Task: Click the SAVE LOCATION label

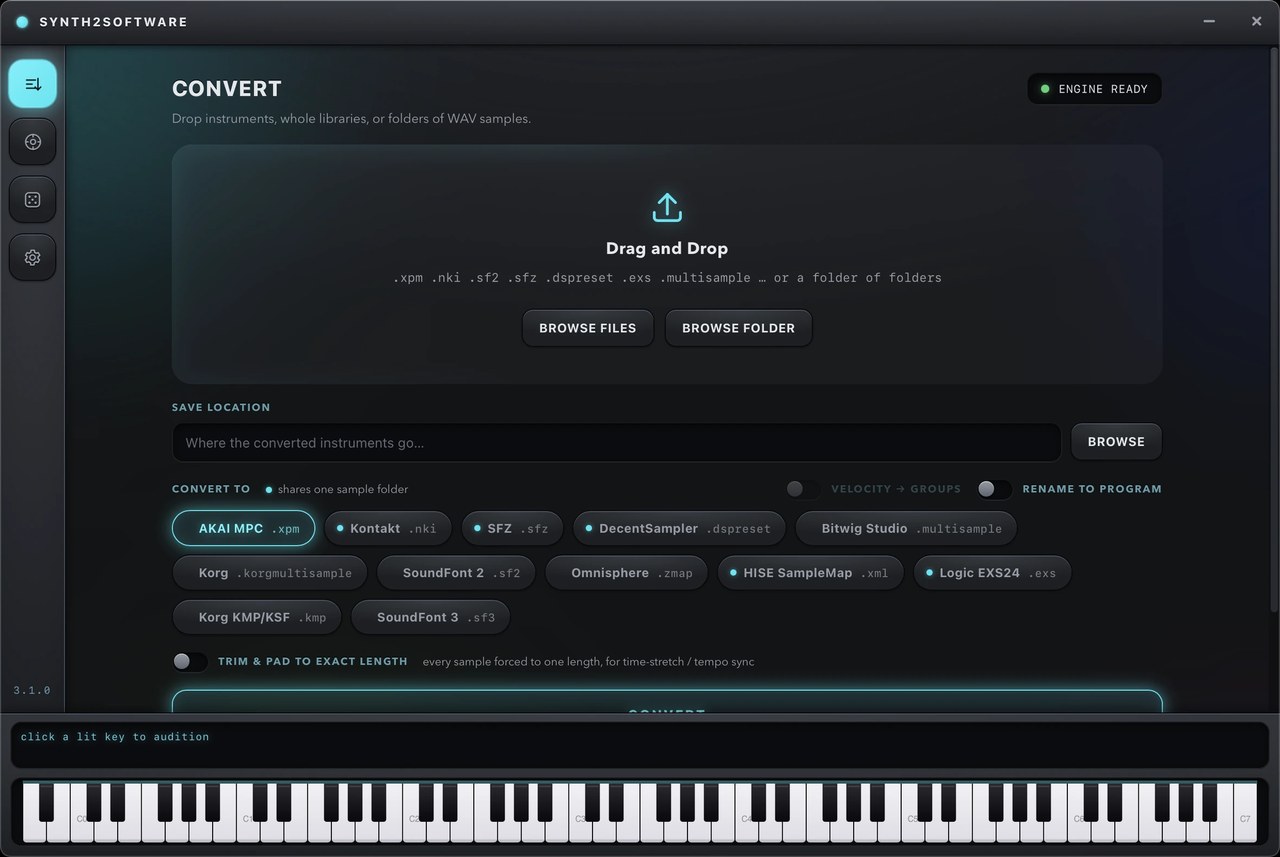Action: pyautogui.click(x=221, y=407)
